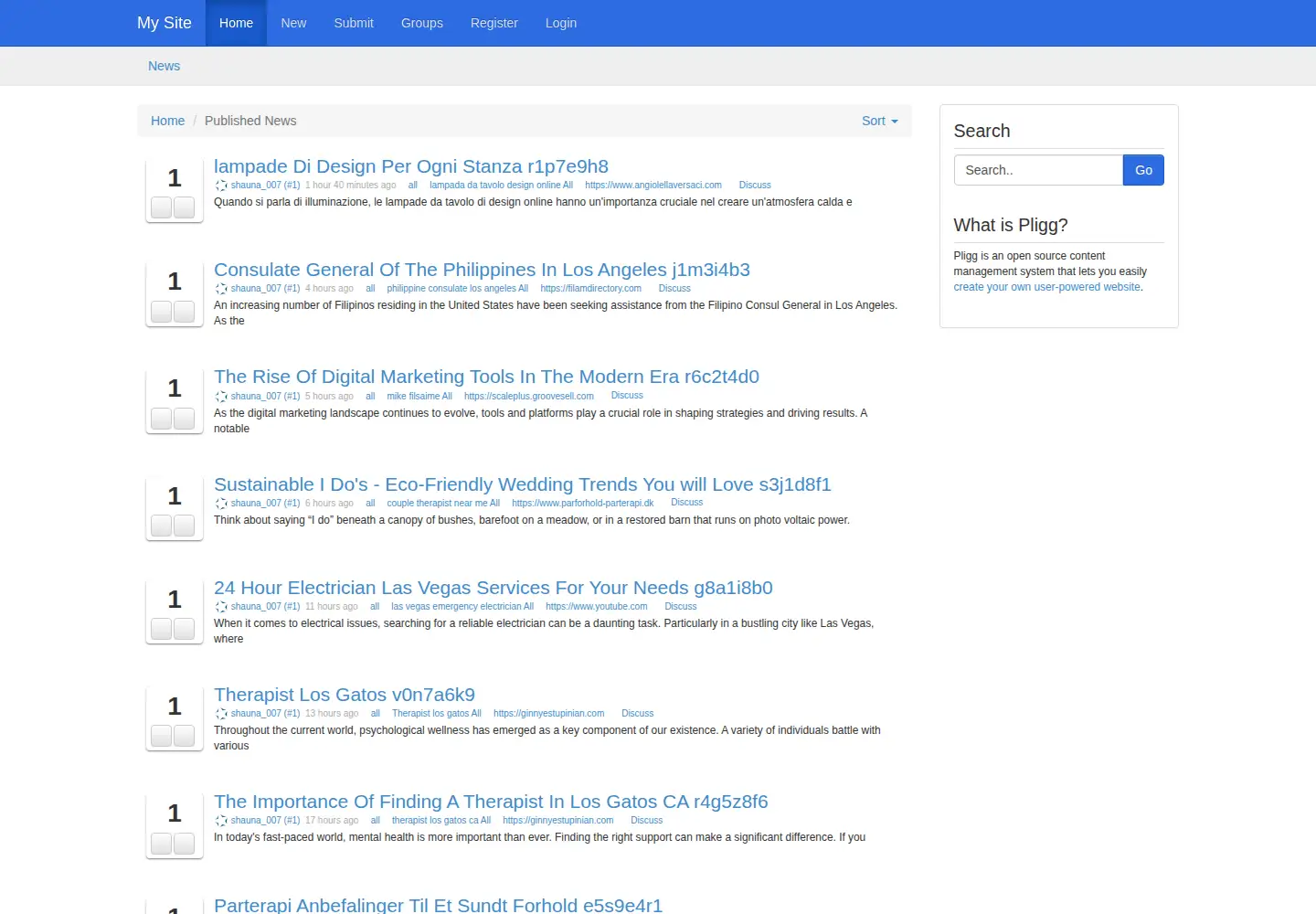Upvote Therapist Los Gatos v0n7a6k9 with left vote button
This screenshot has height=914, width=1316.
162,736
